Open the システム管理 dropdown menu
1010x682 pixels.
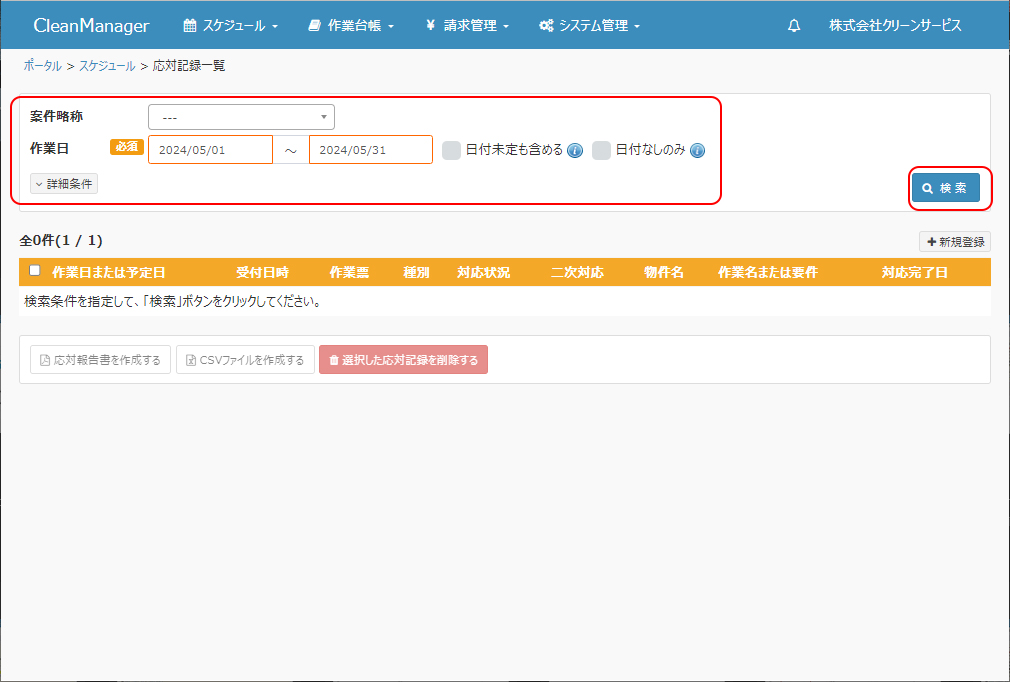tap(589, 26)
